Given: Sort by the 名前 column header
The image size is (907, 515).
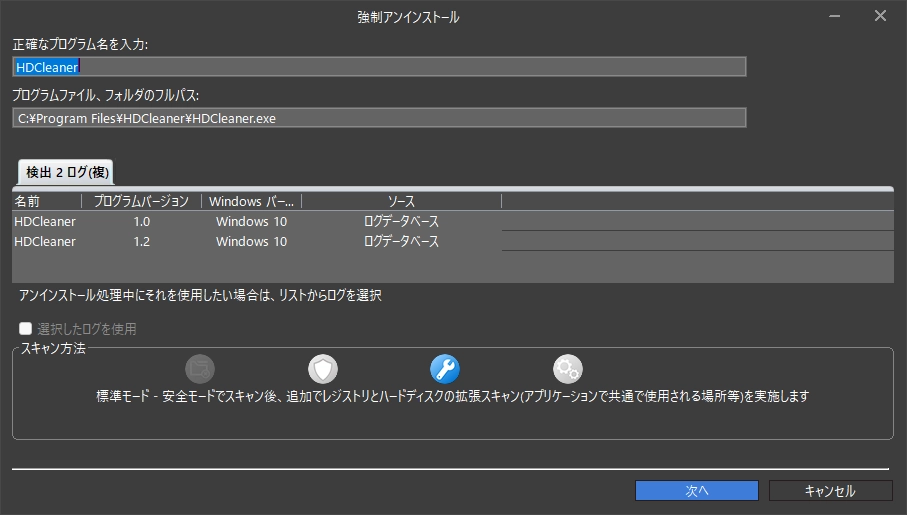Looking at the screenshot, I should [47, 201].
